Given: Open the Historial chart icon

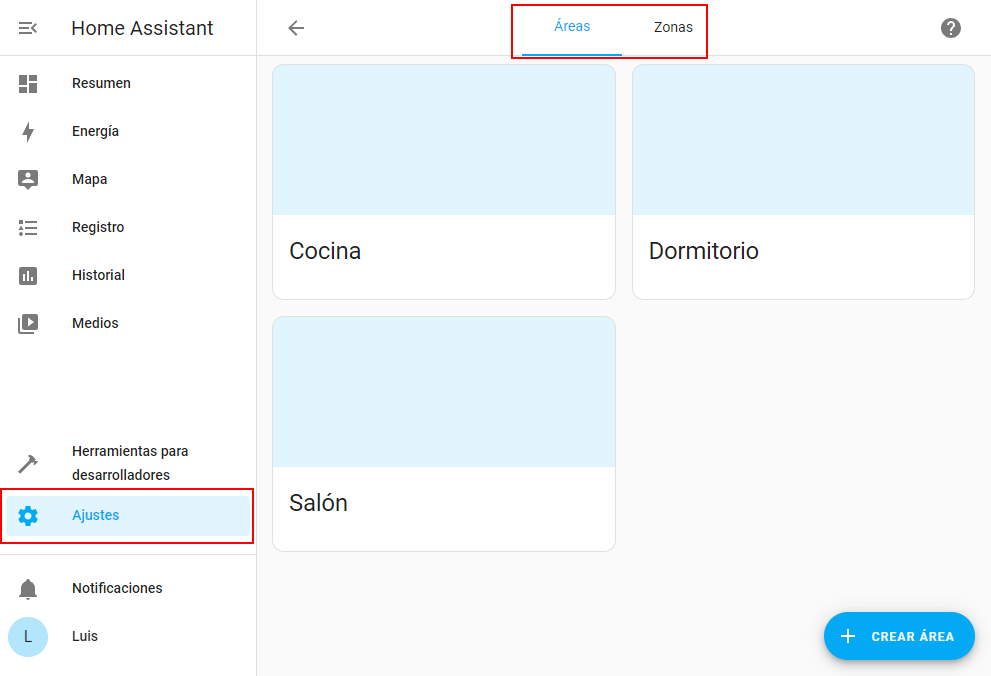Looking at the screenshot, I should pyautogui.click(x=28, y=276).
